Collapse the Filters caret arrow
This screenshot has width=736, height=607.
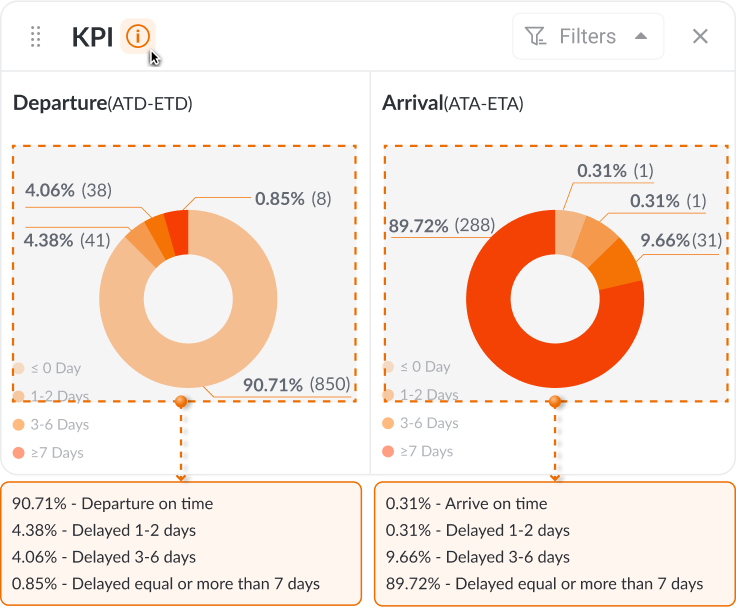pos(641,36)
